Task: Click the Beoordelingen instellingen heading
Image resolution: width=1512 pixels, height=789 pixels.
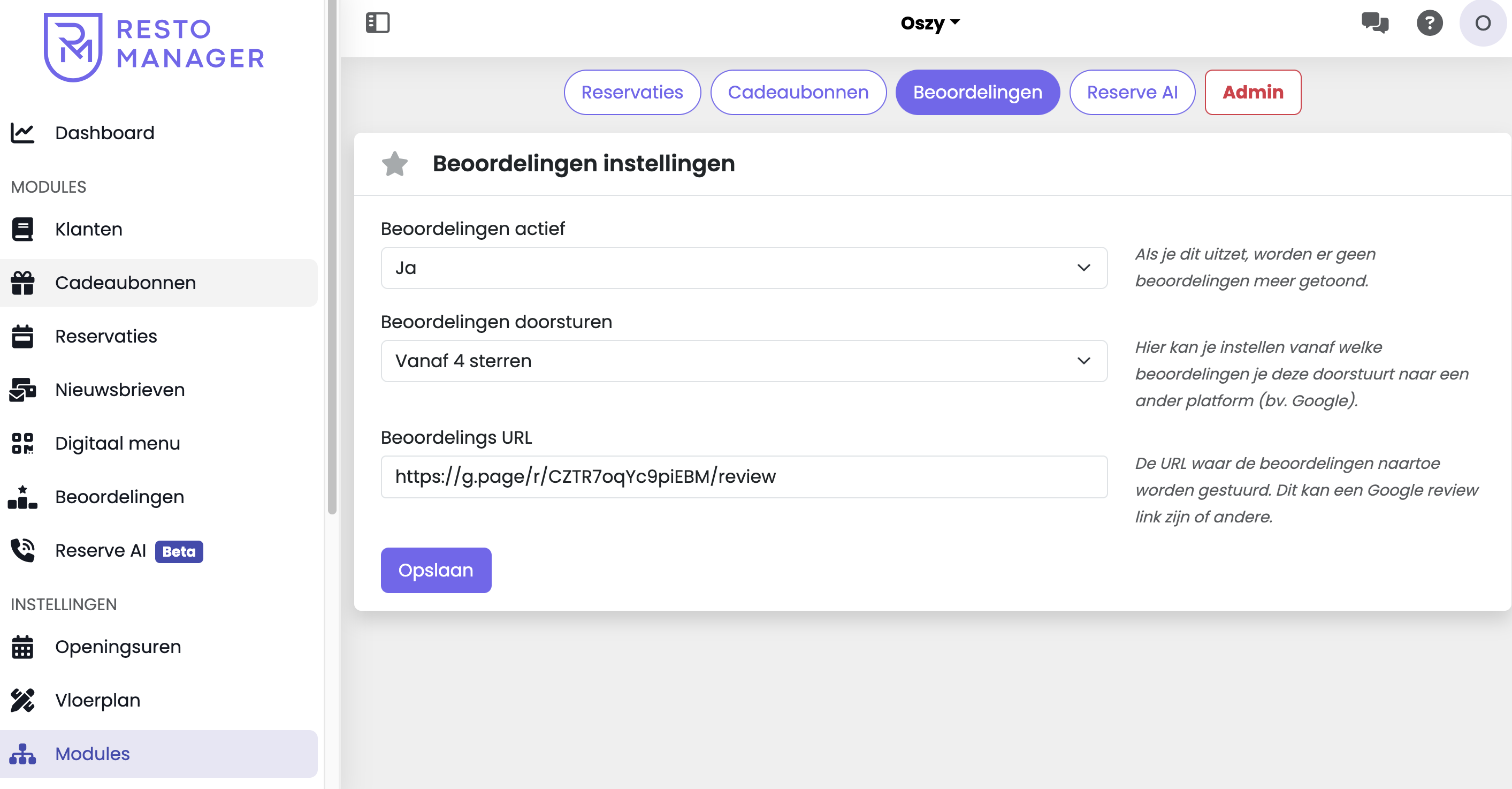Action: coord(583,163)
